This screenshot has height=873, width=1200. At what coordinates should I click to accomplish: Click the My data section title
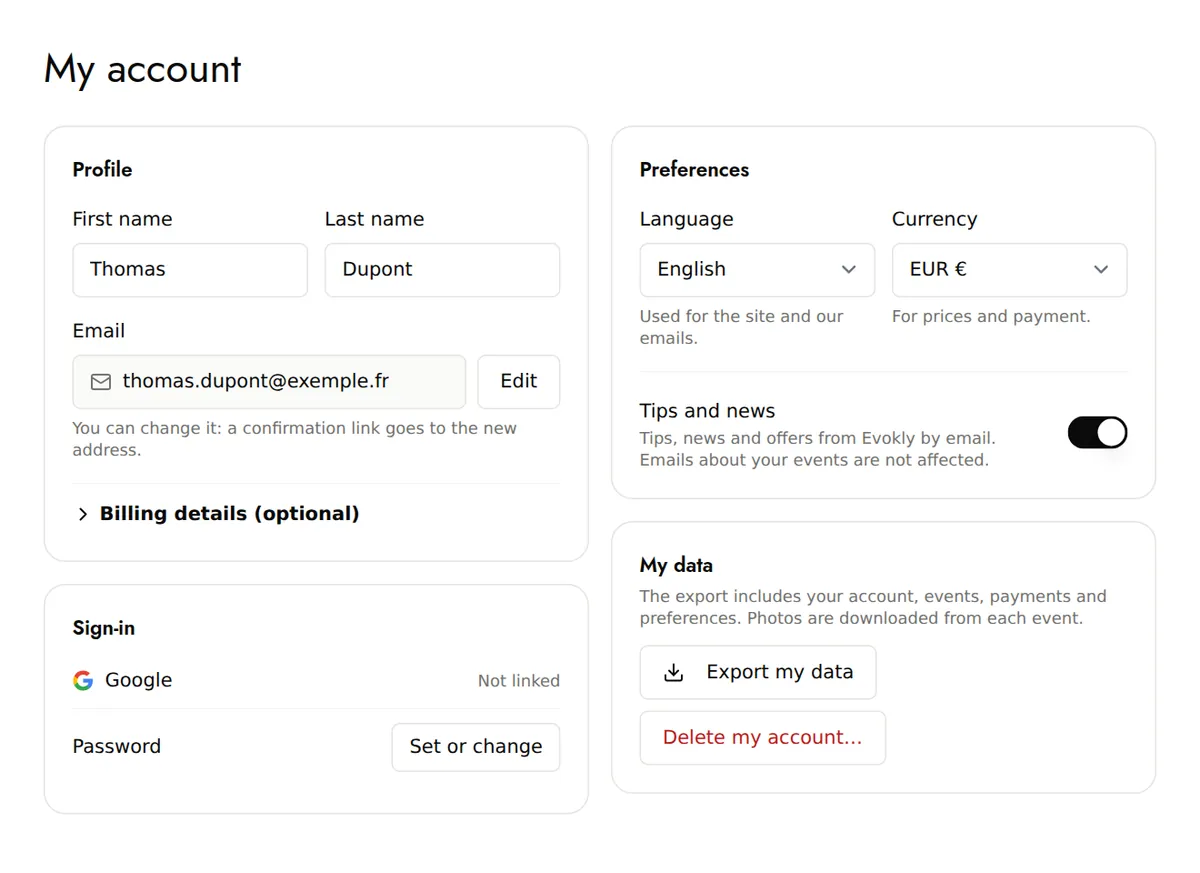pyautogui.click(x=676, y=566)
